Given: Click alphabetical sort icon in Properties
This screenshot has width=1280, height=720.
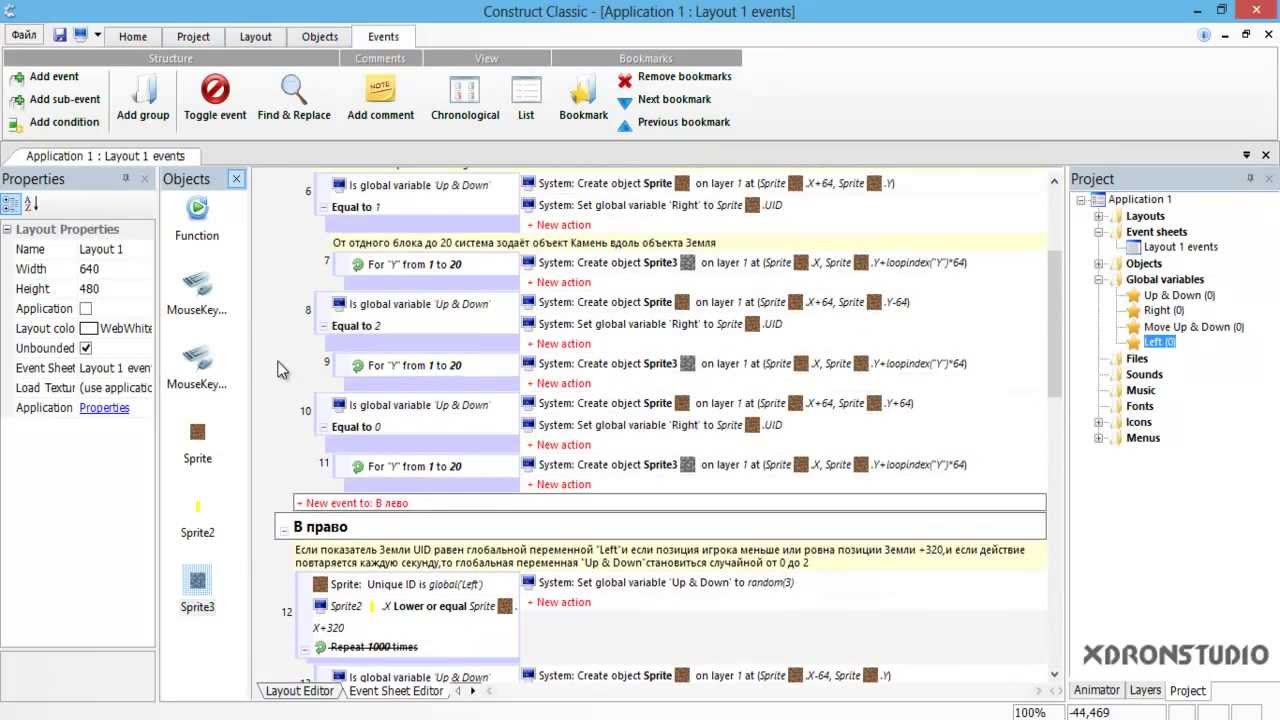Looking at the screenshot, I should (x=31, y=204).
